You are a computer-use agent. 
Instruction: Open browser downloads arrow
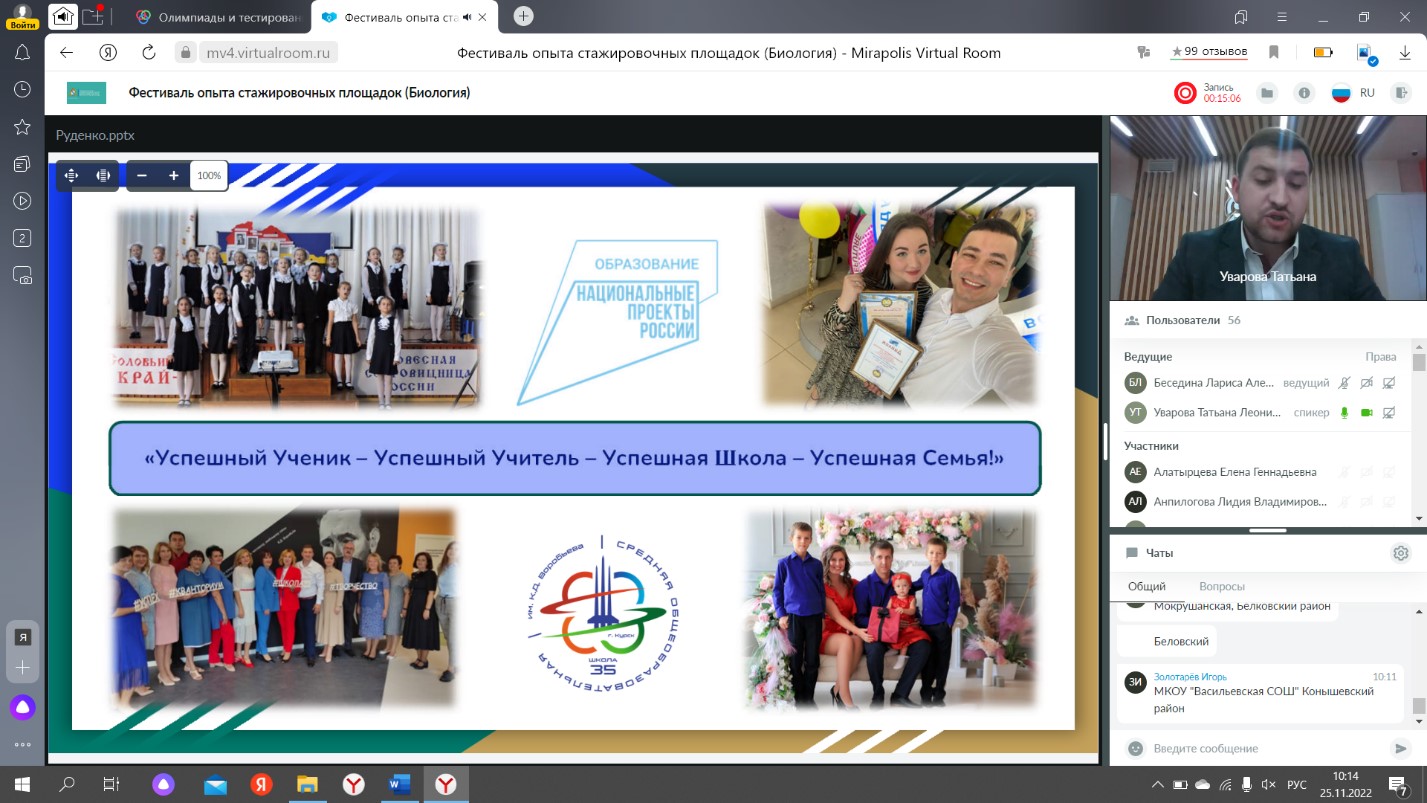[x=1405, y=52]
